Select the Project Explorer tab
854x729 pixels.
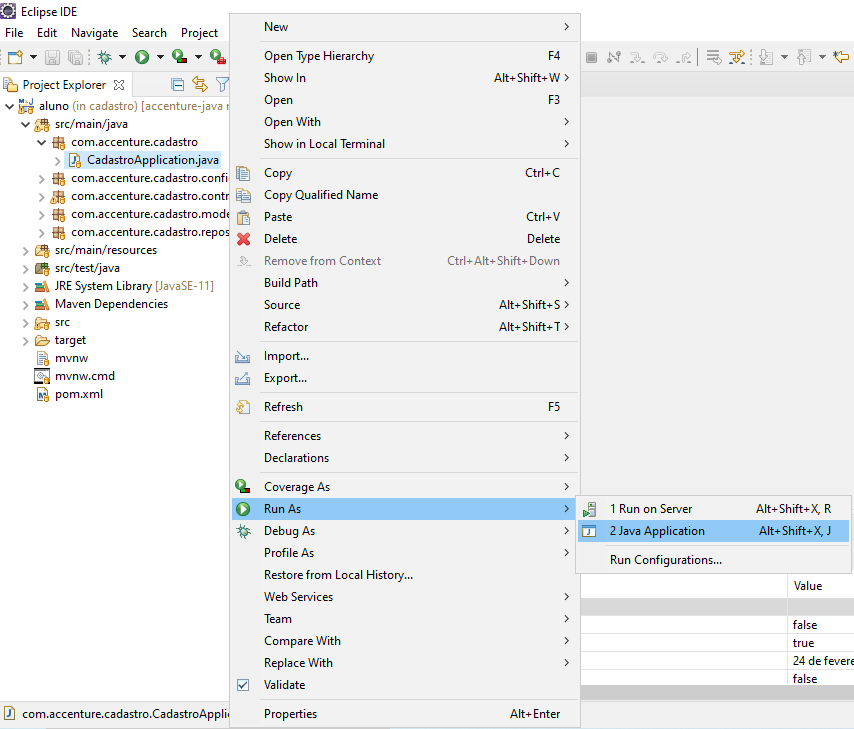coord(64,85)
